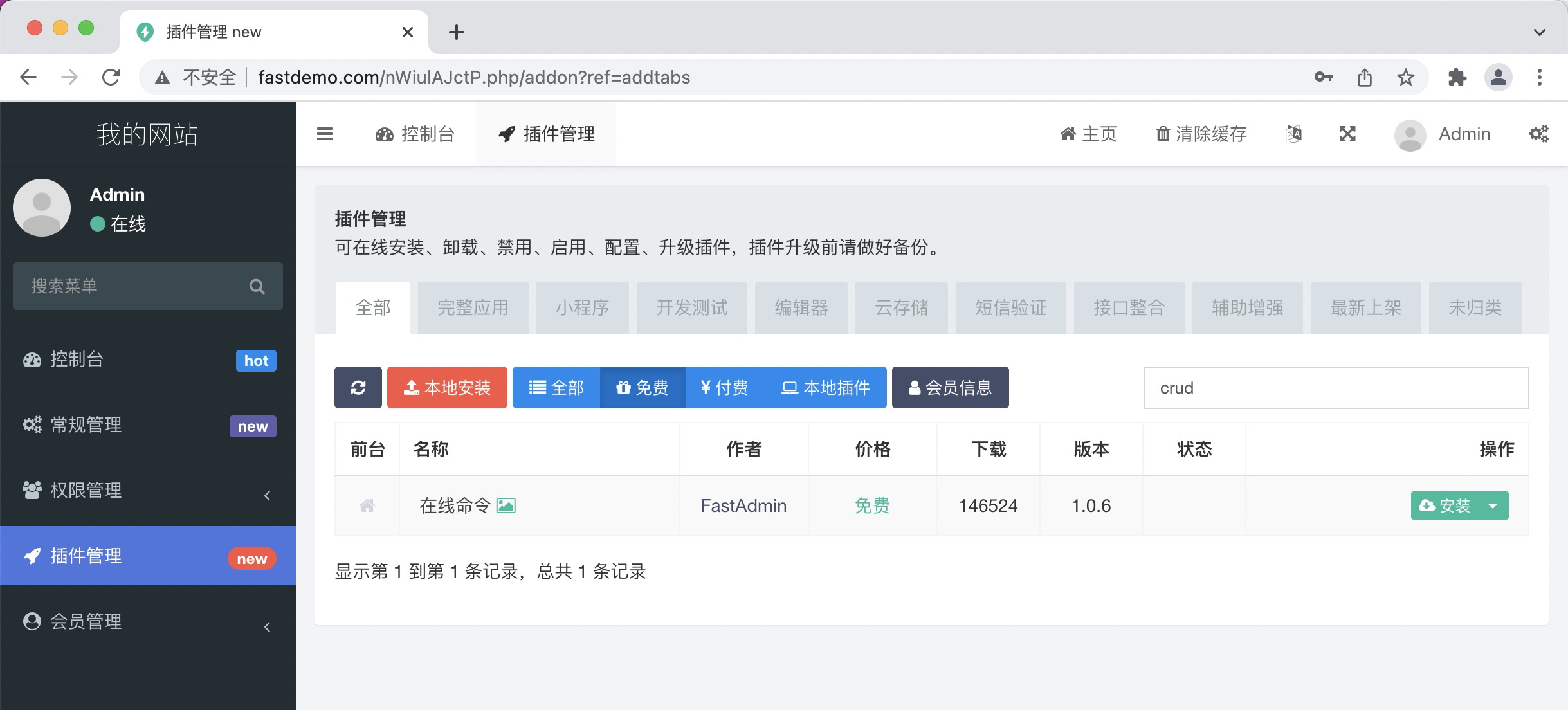Click the hamburger sidebar toggle icon
Image resolution: width=1568 pixels, height=710 pixels.
pos(325,134)
